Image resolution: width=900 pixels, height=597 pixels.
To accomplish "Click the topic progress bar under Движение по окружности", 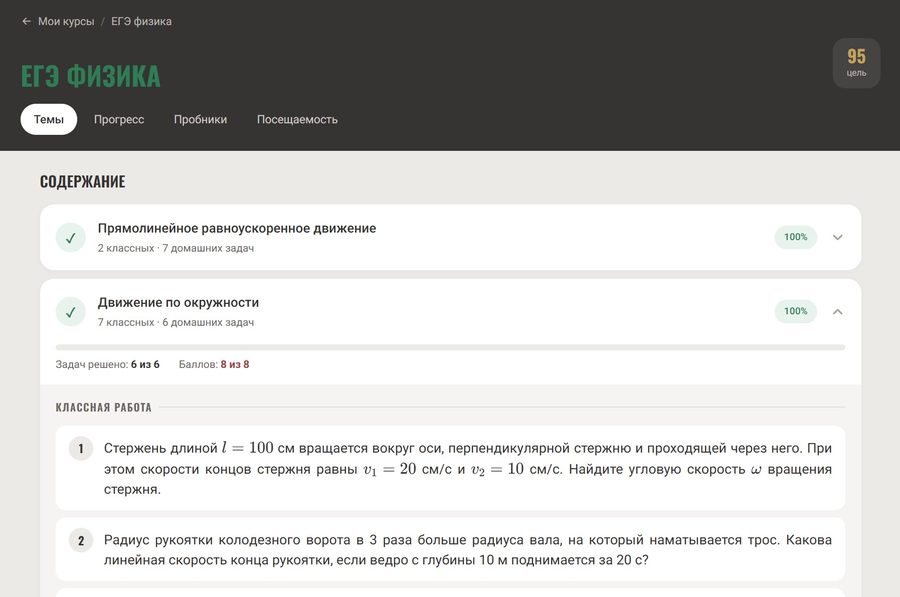I will [x=450, y=347].
